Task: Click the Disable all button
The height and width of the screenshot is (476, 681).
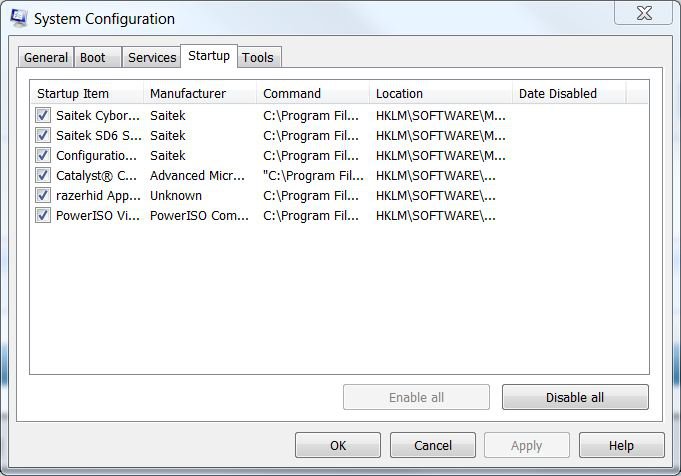Action: [x=575, y=397]
